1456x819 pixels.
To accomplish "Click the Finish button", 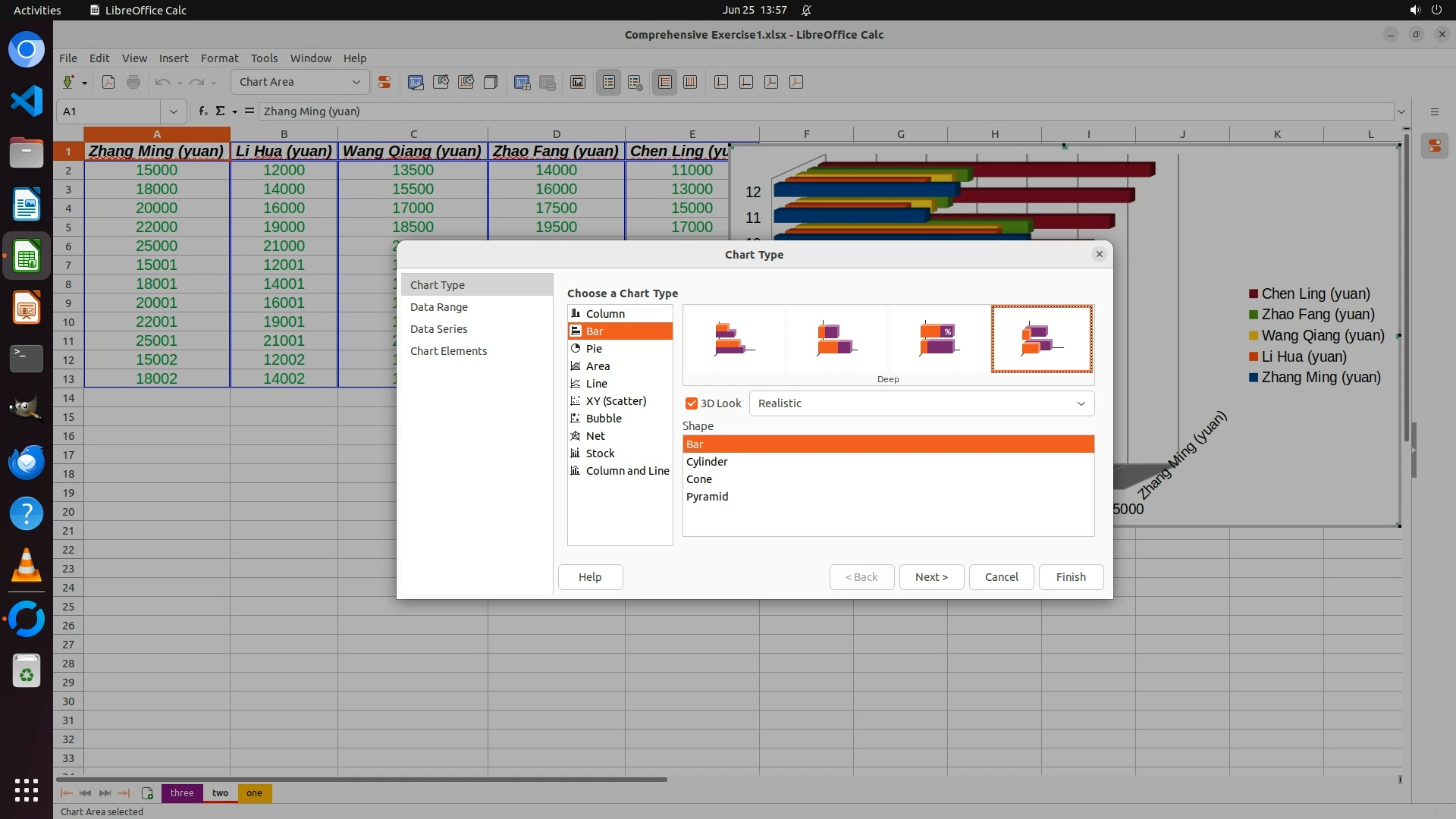I will [1070, 577].
